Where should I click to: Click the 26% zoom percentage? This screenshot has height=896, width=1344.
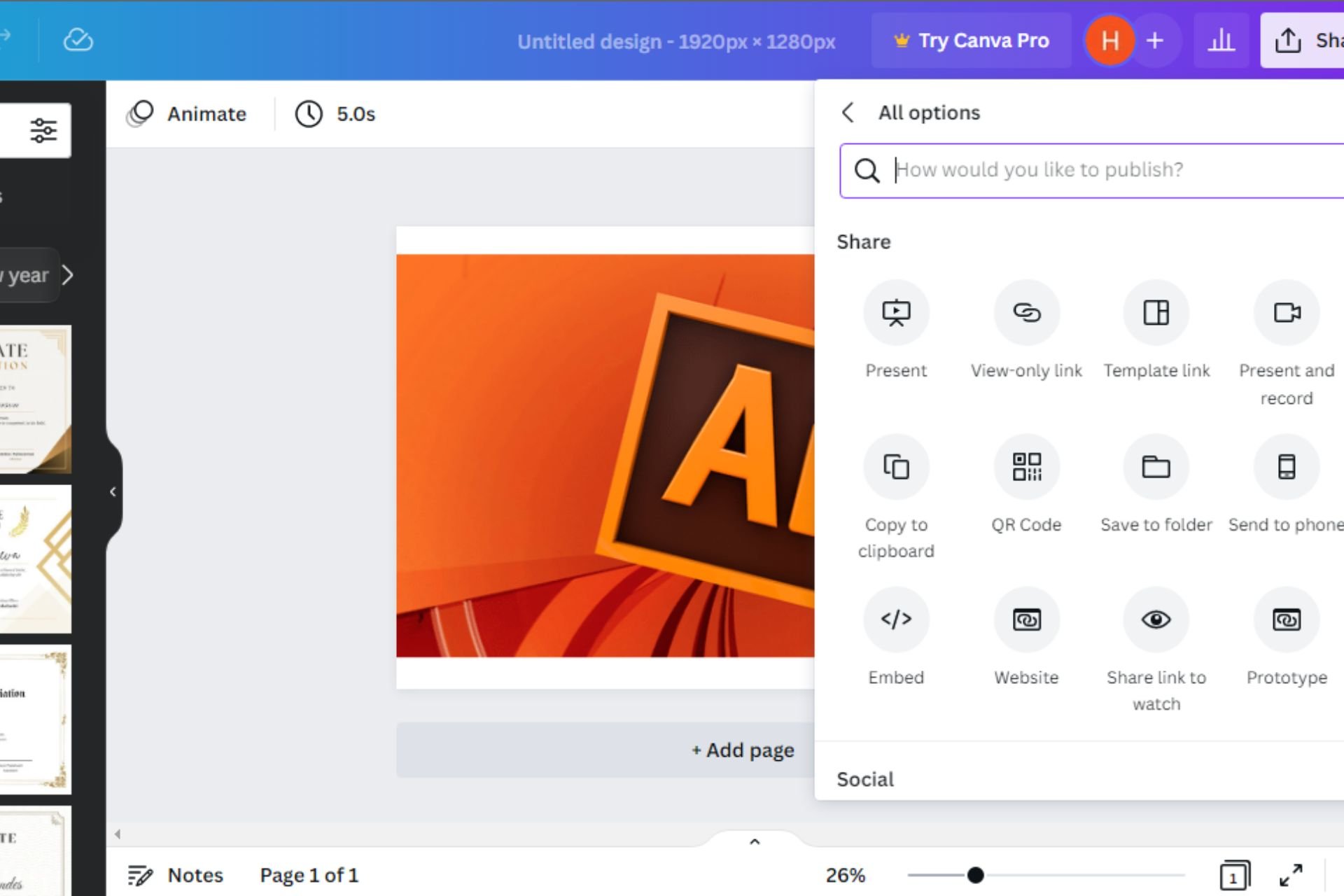coord(846,876)
